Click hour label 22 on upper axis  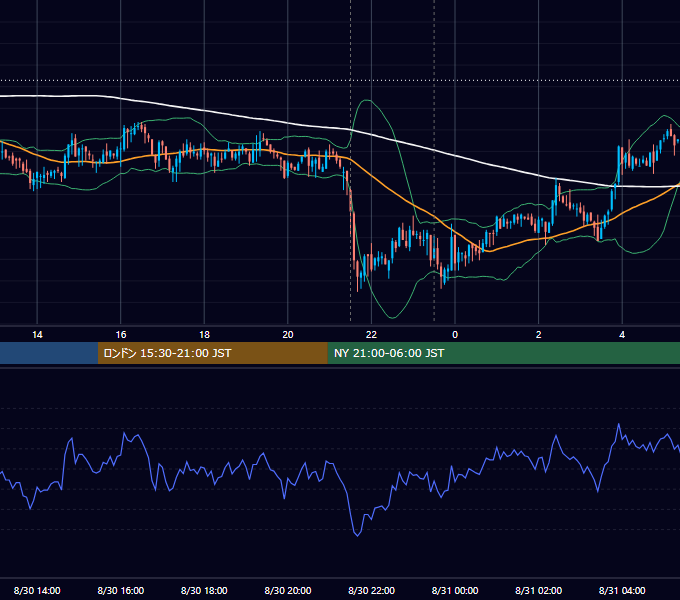372,335
